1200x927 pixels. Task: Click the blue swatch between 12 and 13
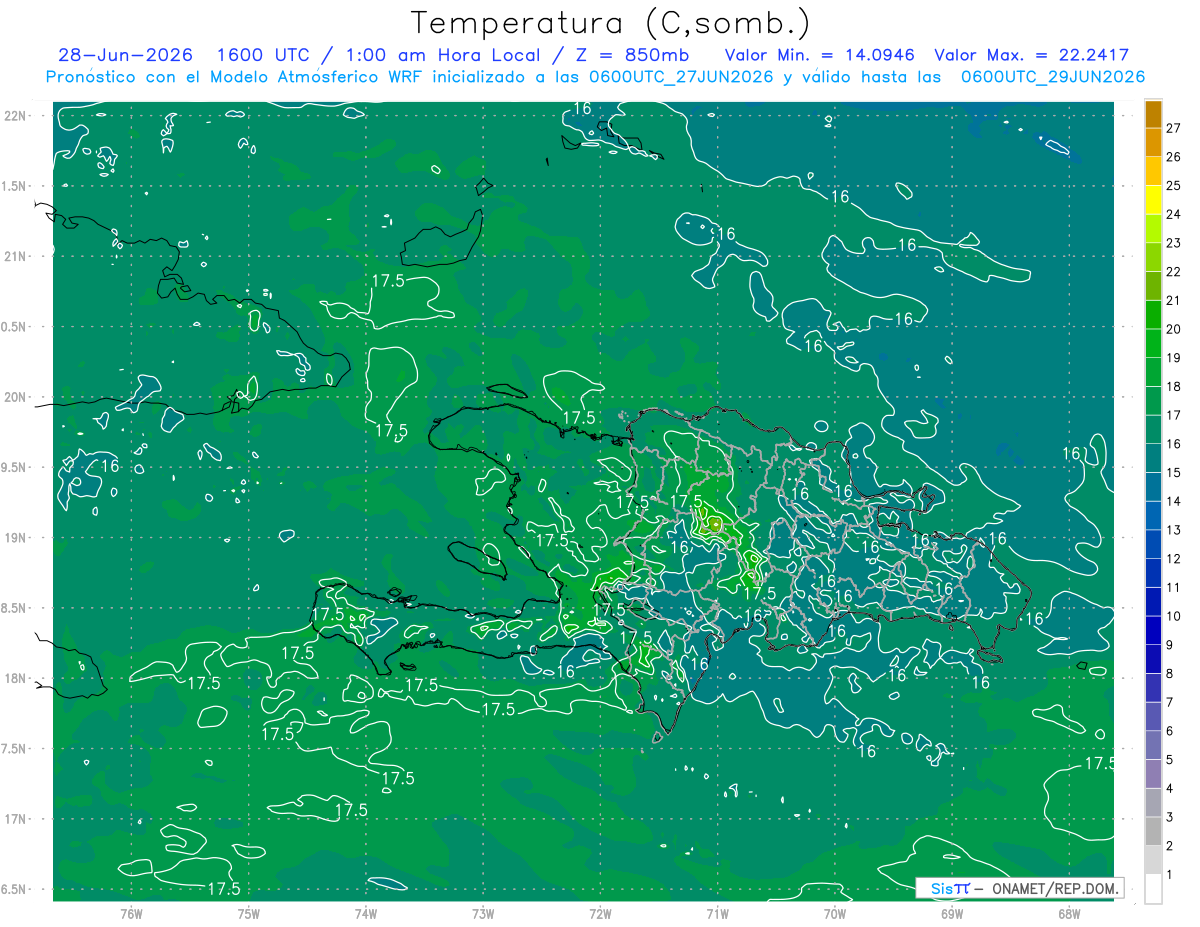(x=1153, y=544)
